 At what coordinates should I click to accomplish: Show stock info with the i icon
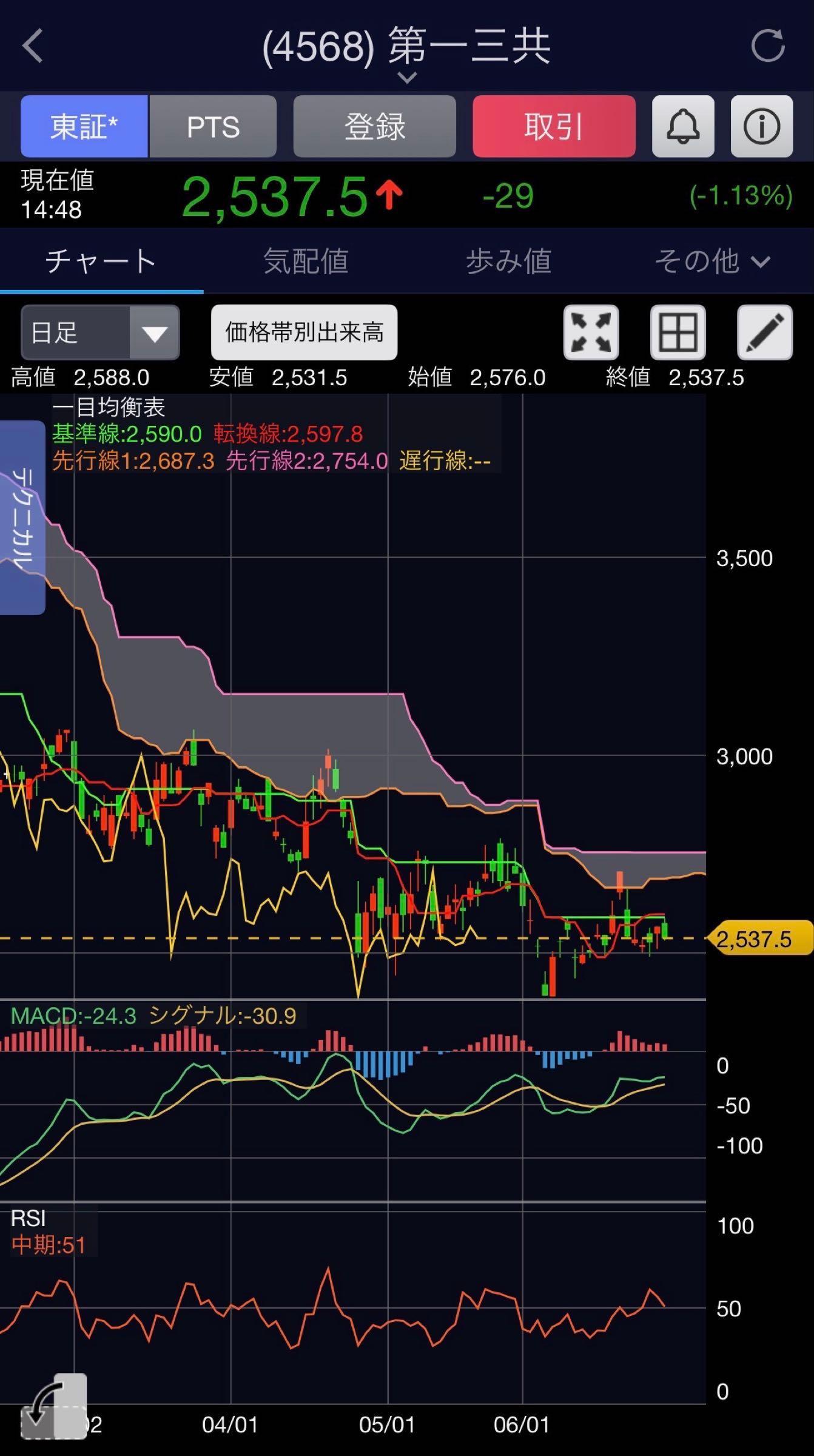coord(762,127)
